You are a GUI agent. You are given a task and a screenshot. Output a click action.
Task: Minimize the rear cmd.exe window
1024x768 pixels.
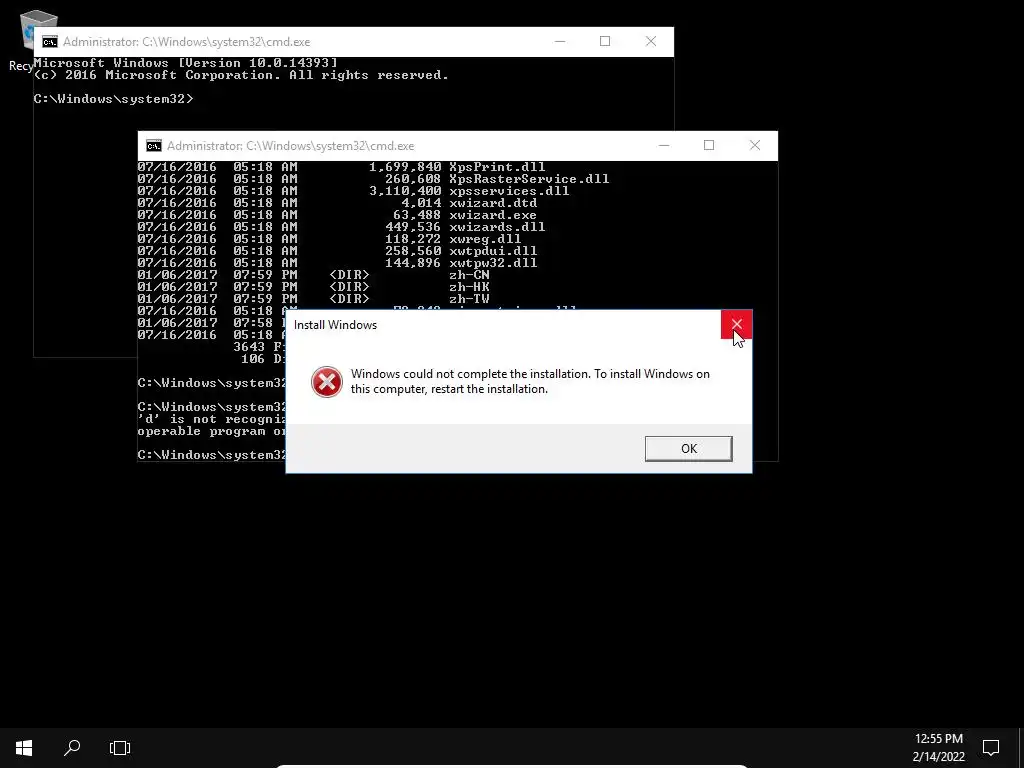(560, 41)
